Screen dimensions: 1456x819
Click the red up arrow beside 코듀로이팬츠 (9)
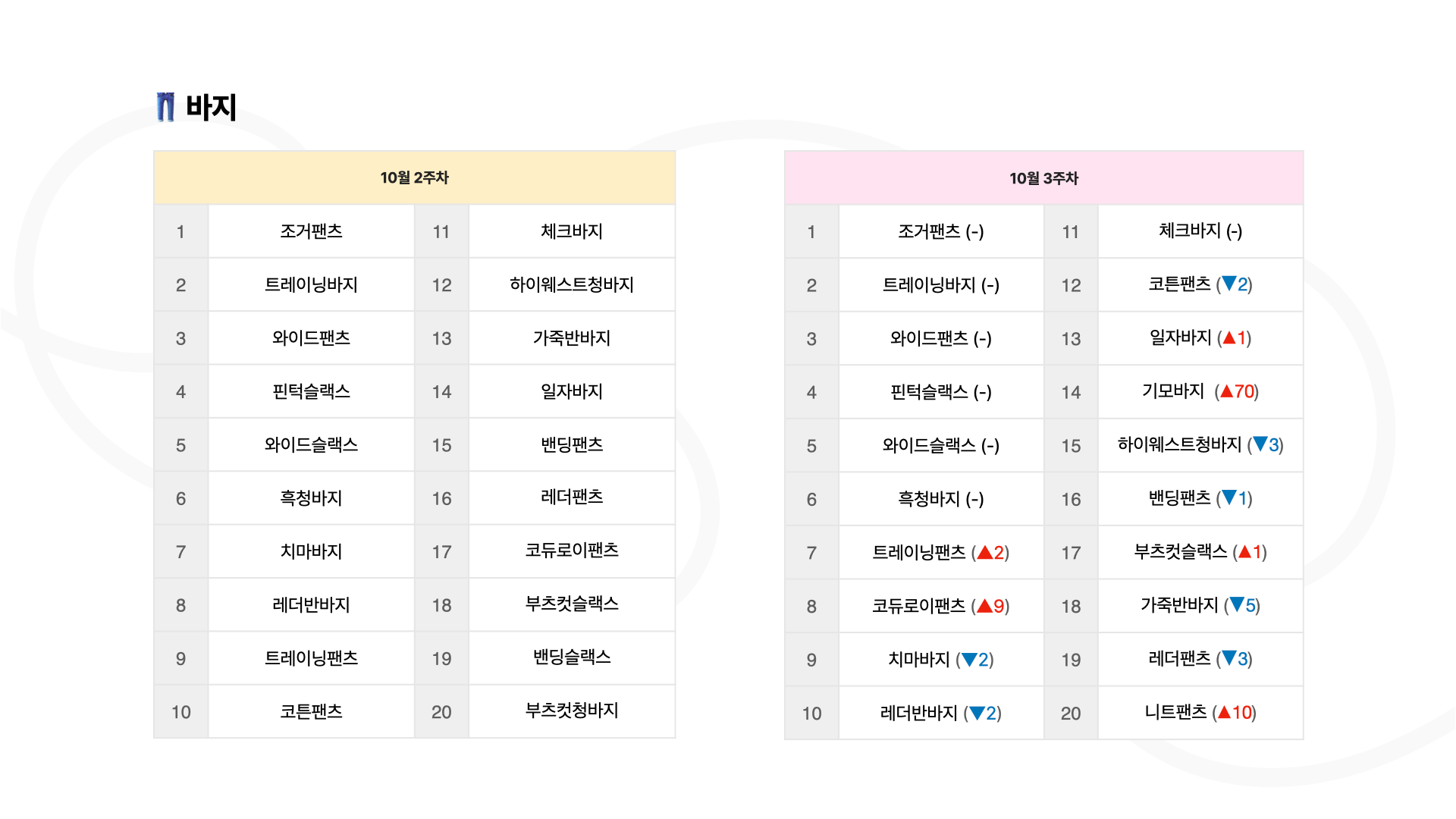[x=985, y=606]
